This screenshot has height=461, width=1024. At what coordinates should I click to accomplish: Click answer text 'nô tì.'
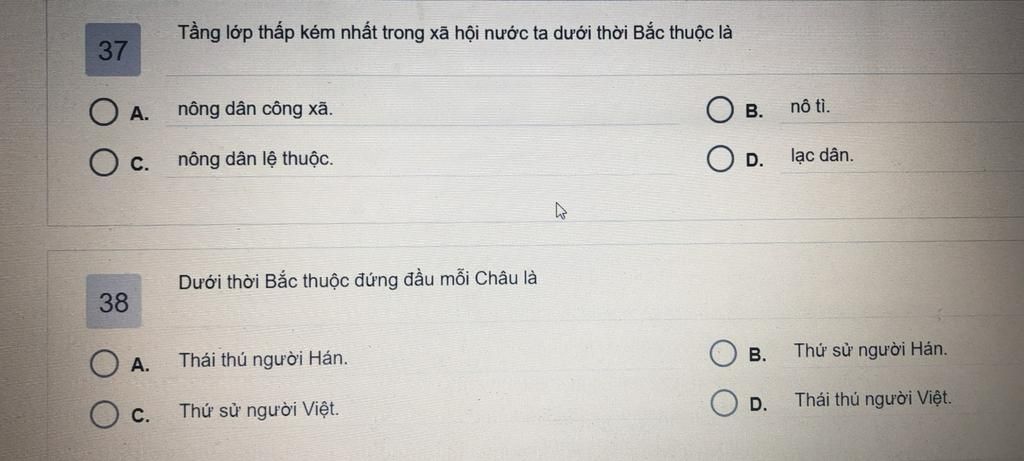[x=810, y=106]
